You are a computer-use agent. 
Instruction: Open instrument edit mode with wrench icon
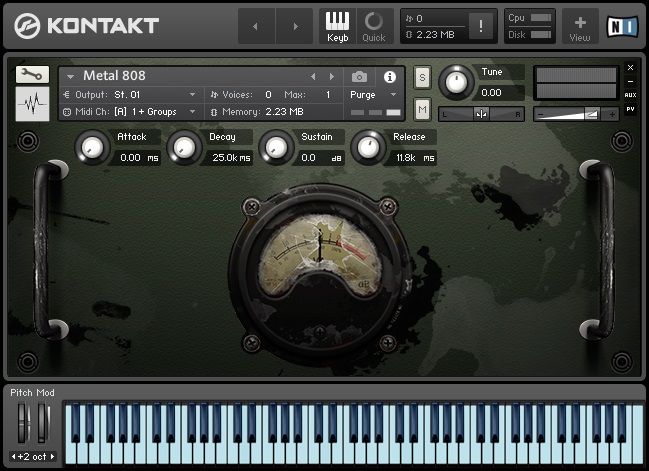tap(33, 76)
